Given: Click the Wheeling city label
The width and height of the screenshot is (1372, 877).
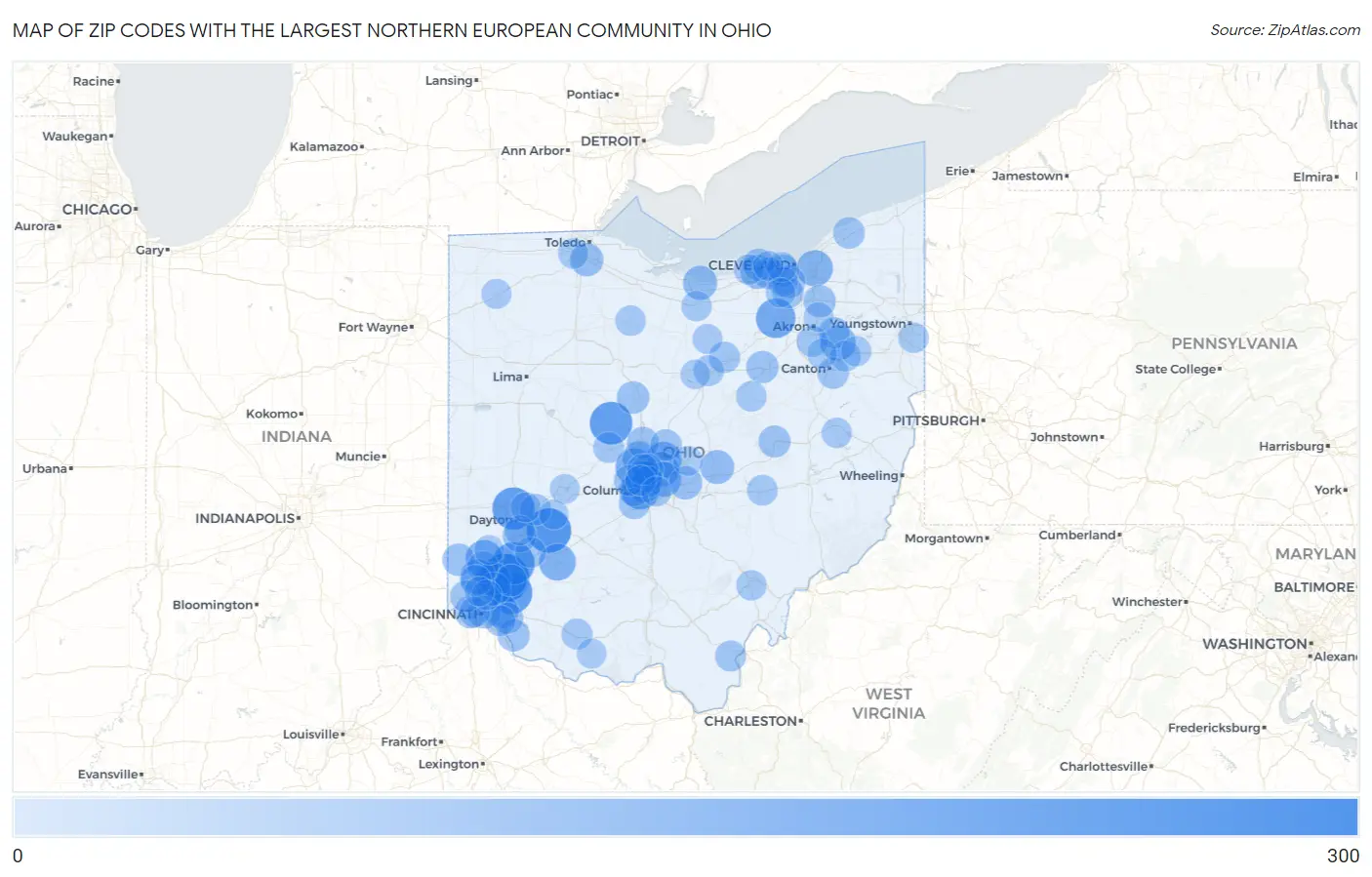Looking at the screenshot, I should (x=868, y=476).
